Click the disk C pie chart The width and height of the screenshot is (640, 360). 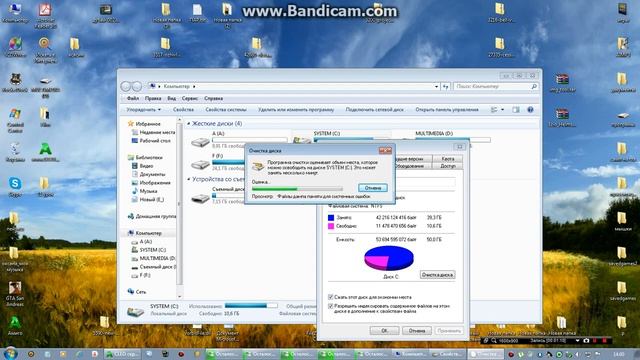(x=389, y=258)
